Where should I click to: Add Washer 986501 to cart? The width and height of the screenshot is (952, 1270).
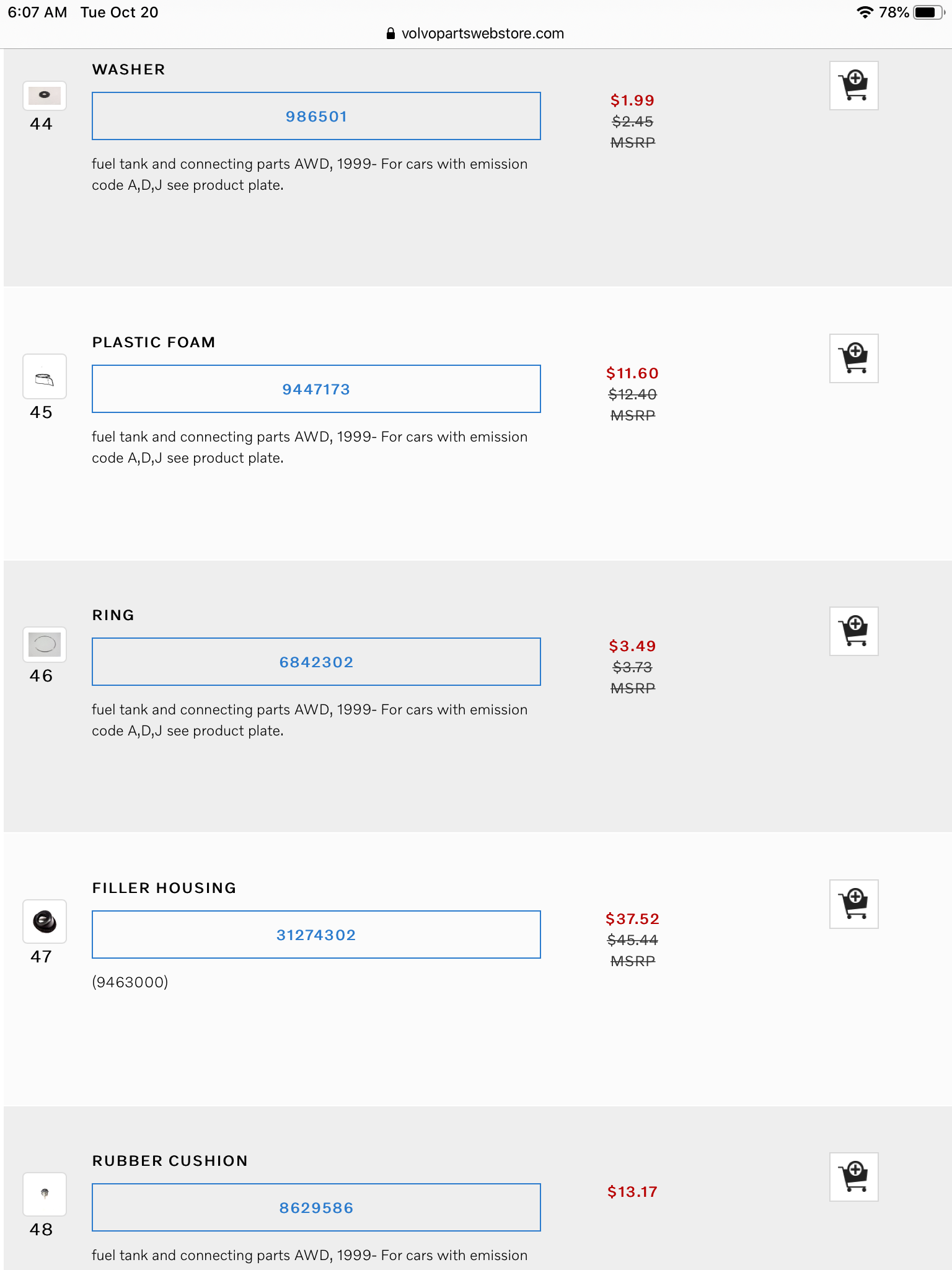tap(853, 86)
